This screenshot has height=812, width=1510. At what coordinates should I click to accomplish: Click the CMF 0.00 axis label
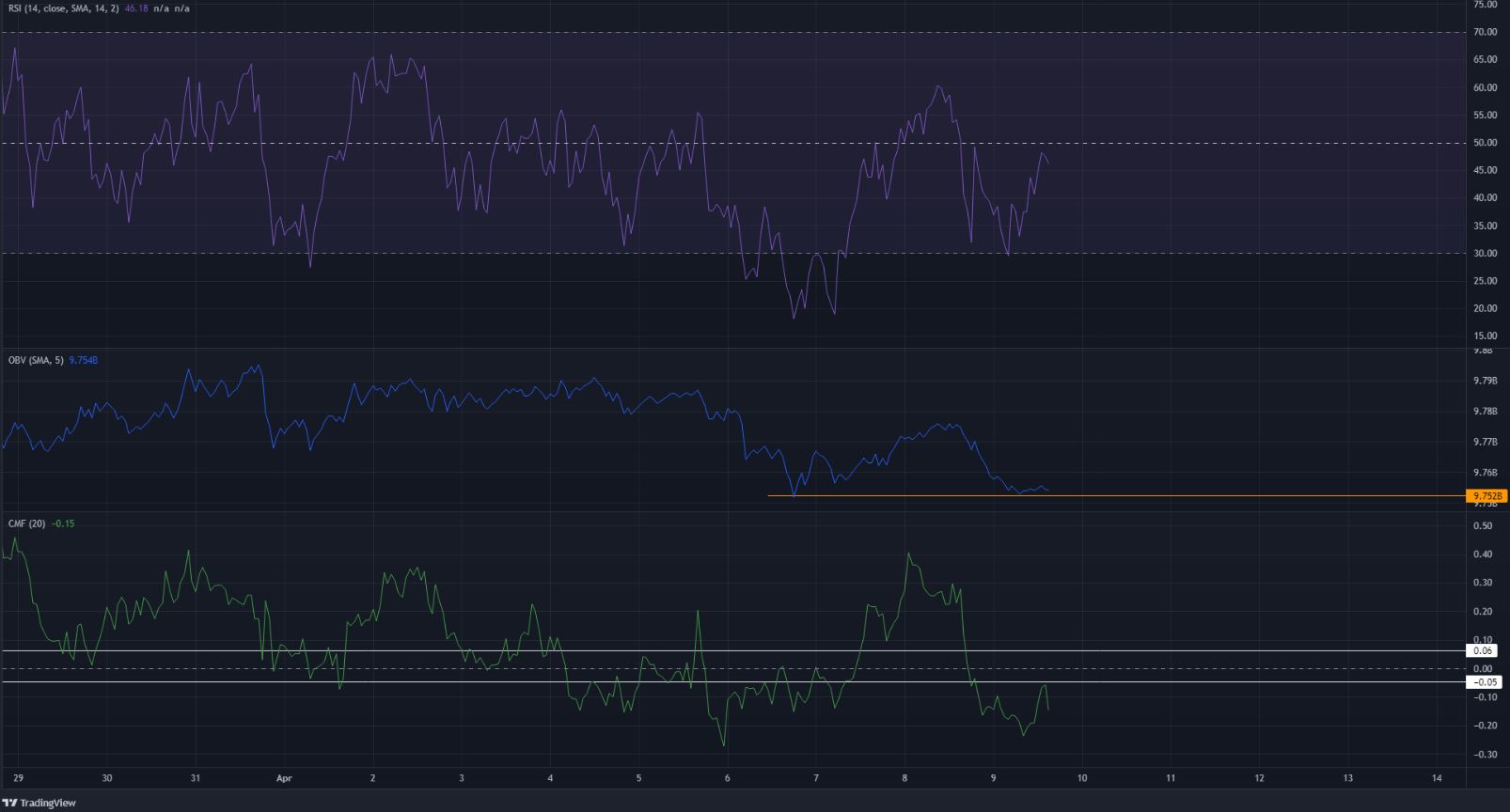pos(1485,668)
